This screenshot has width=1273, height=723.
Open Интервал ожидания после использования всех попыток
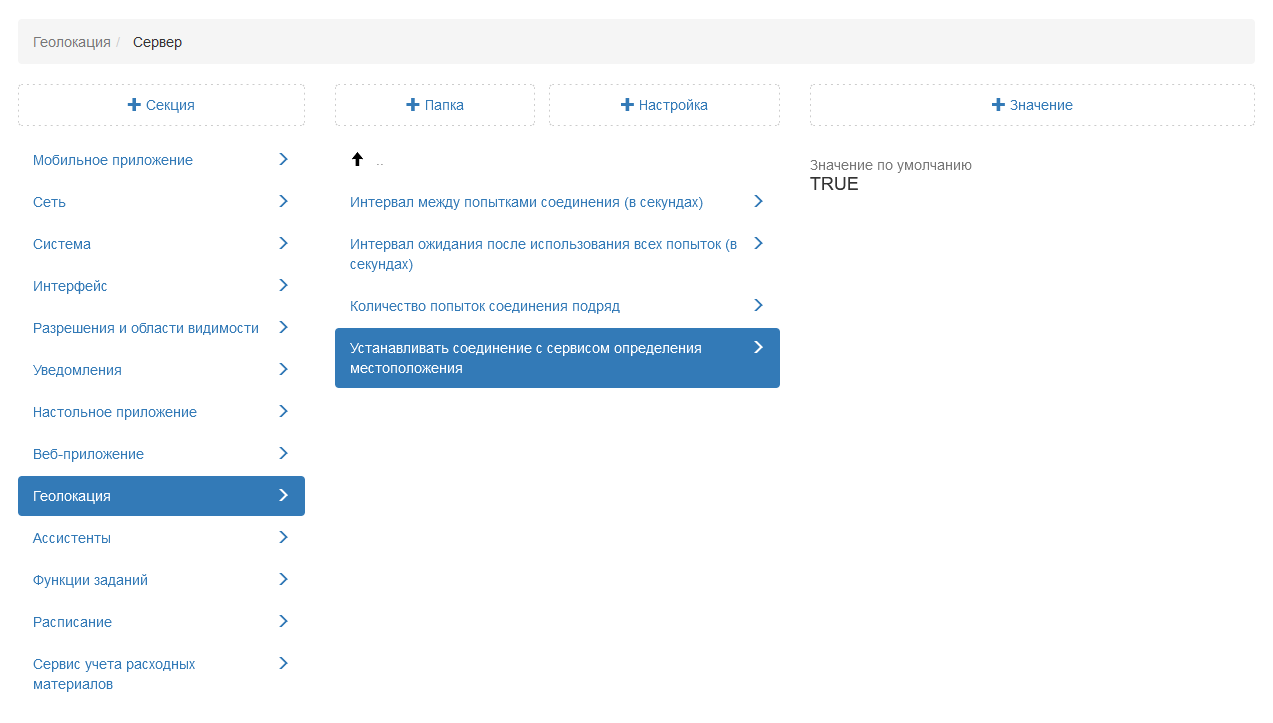[543, 254]
